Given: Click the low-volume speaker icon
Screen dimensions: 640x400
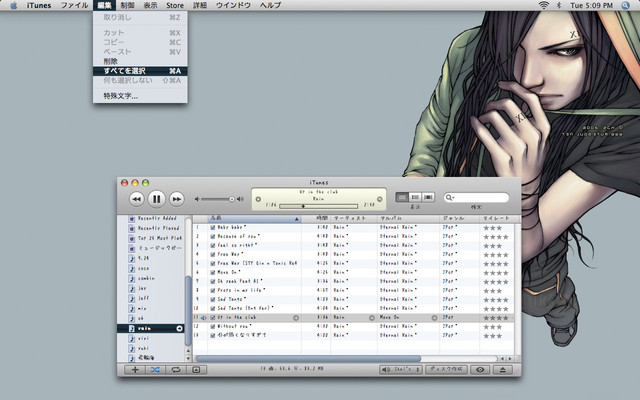Looking at the screenshot, I should 197,199.
